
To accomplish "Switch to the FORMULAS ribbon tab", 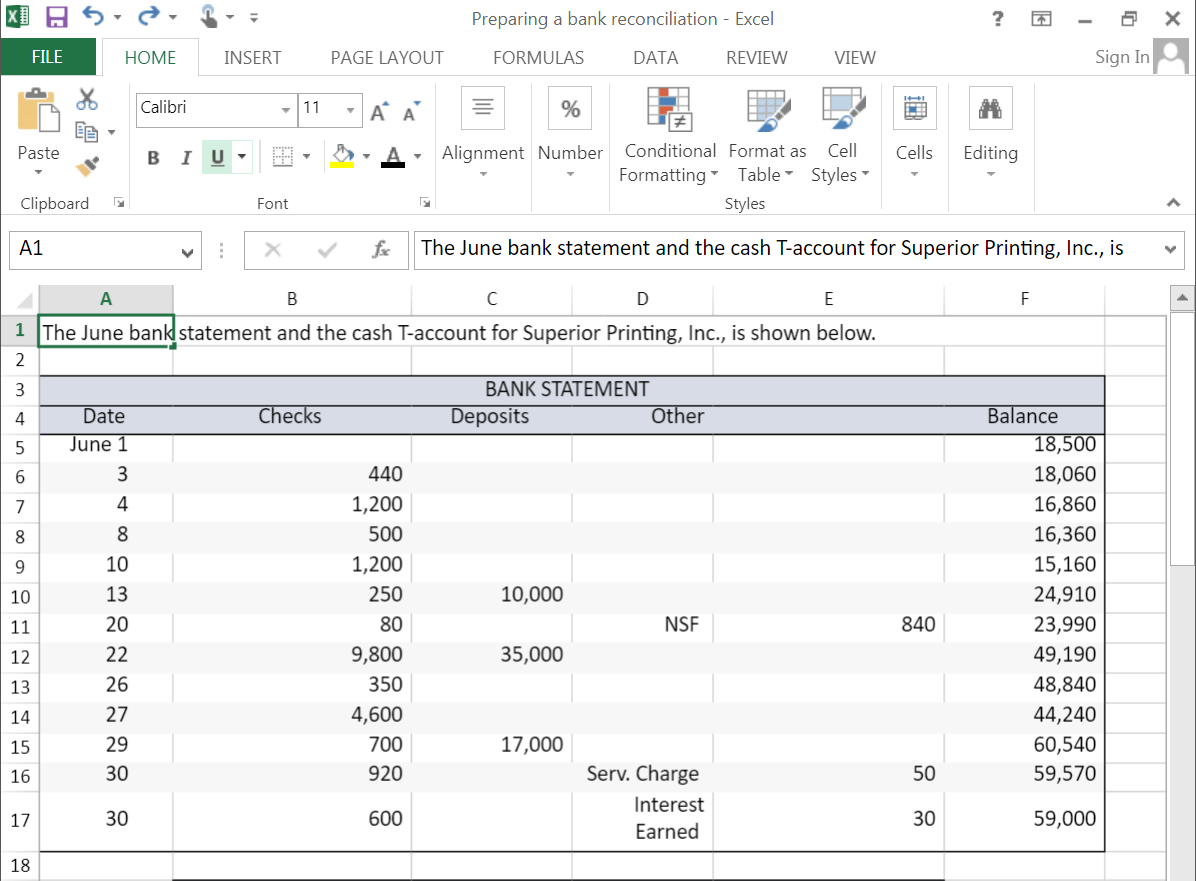I will coord(538,57).
